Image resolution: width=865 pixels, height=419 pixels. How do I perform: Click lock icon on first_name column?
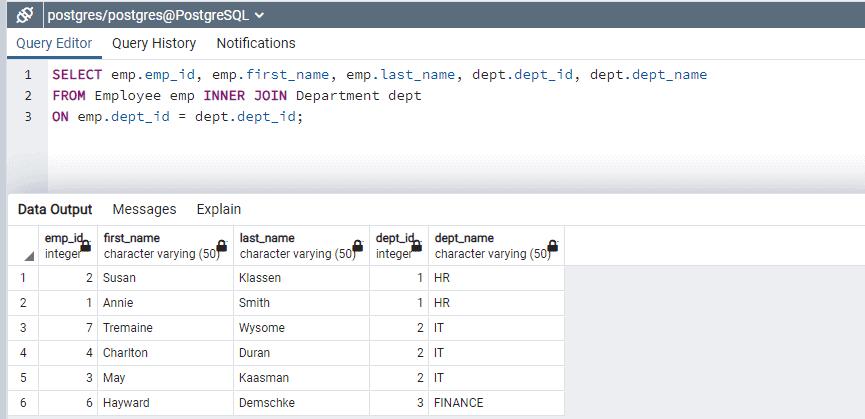point(220,246)
